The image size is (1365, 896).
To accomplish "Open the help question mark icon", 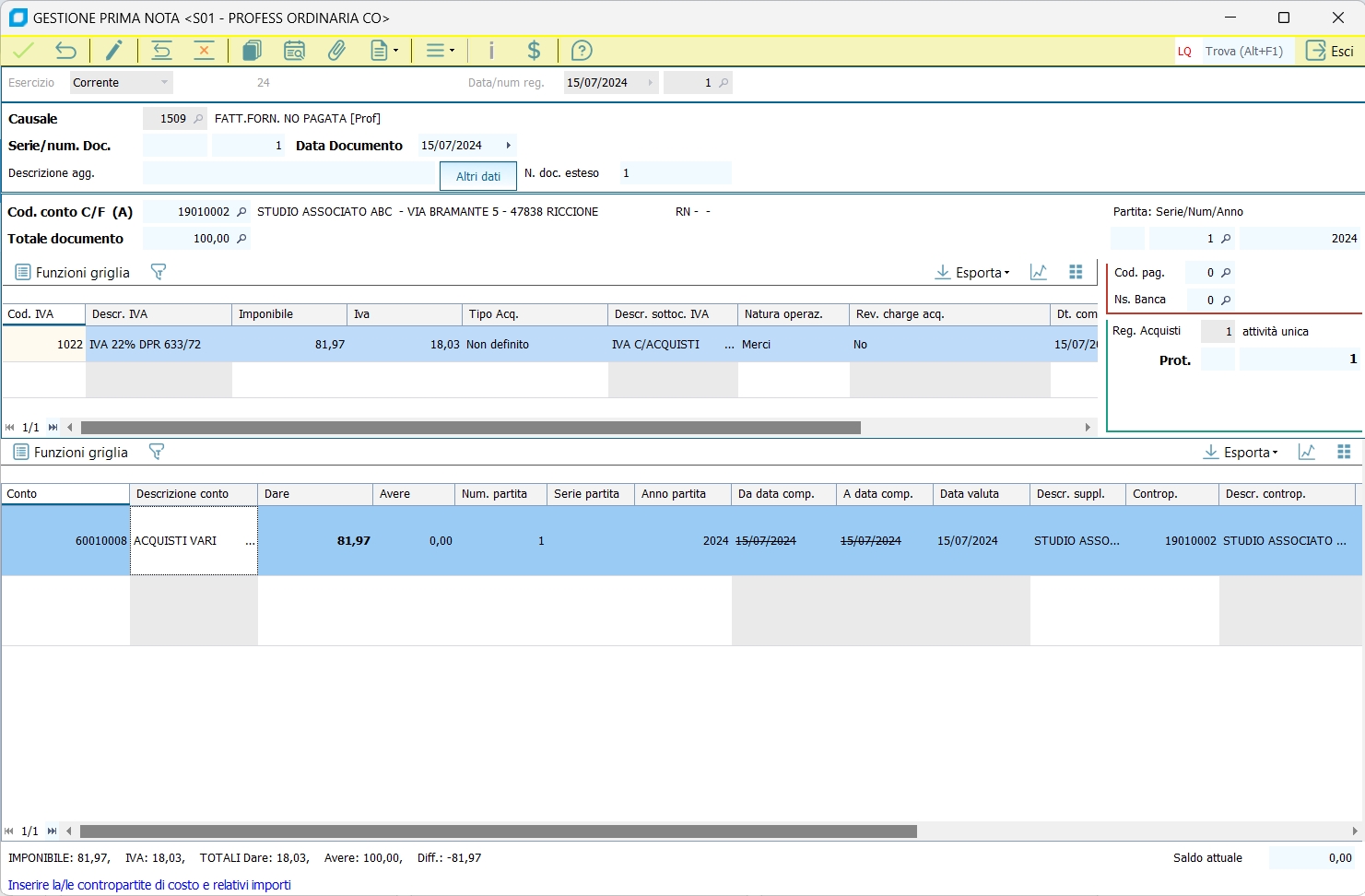I will coord(582,51).
